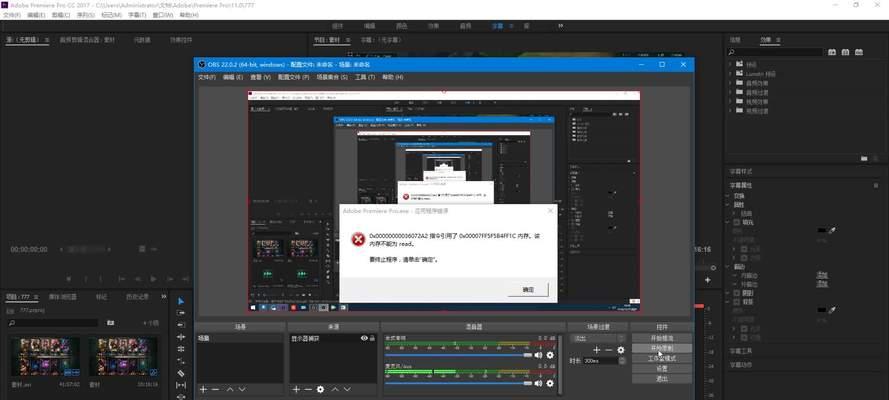The image size is (889, 400).
Task: Move scene up in OBS 场景 panel
Action: tap(230, 389)
